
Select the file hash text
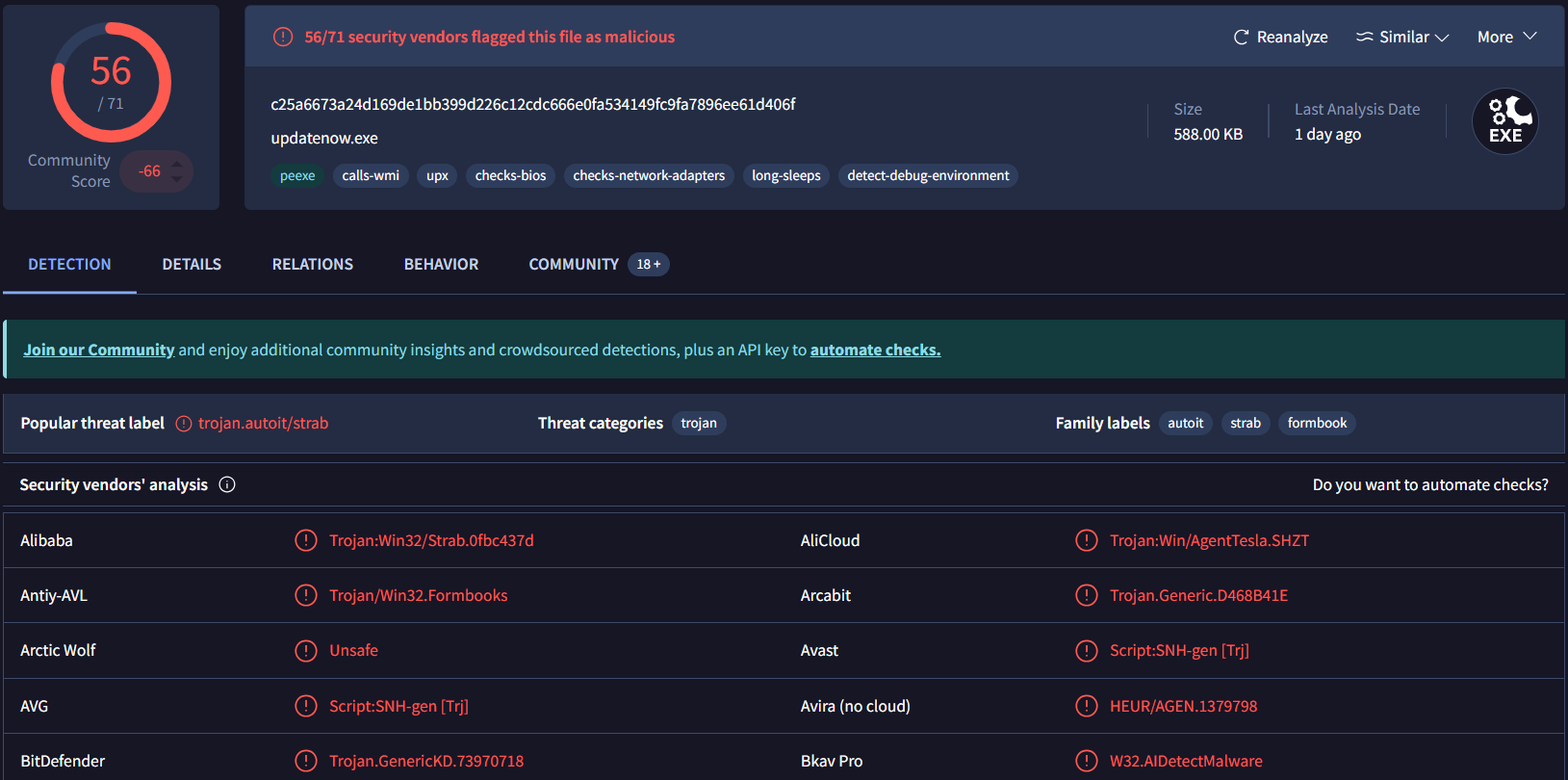point(532,104)
